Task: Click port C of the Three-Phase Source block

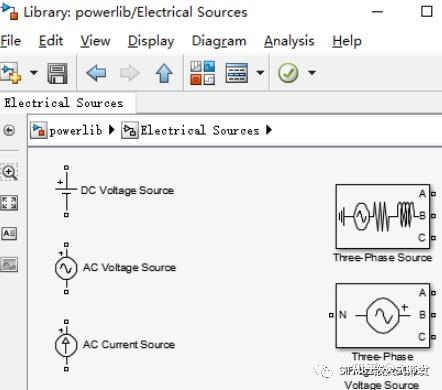Action: coord(433,238)
